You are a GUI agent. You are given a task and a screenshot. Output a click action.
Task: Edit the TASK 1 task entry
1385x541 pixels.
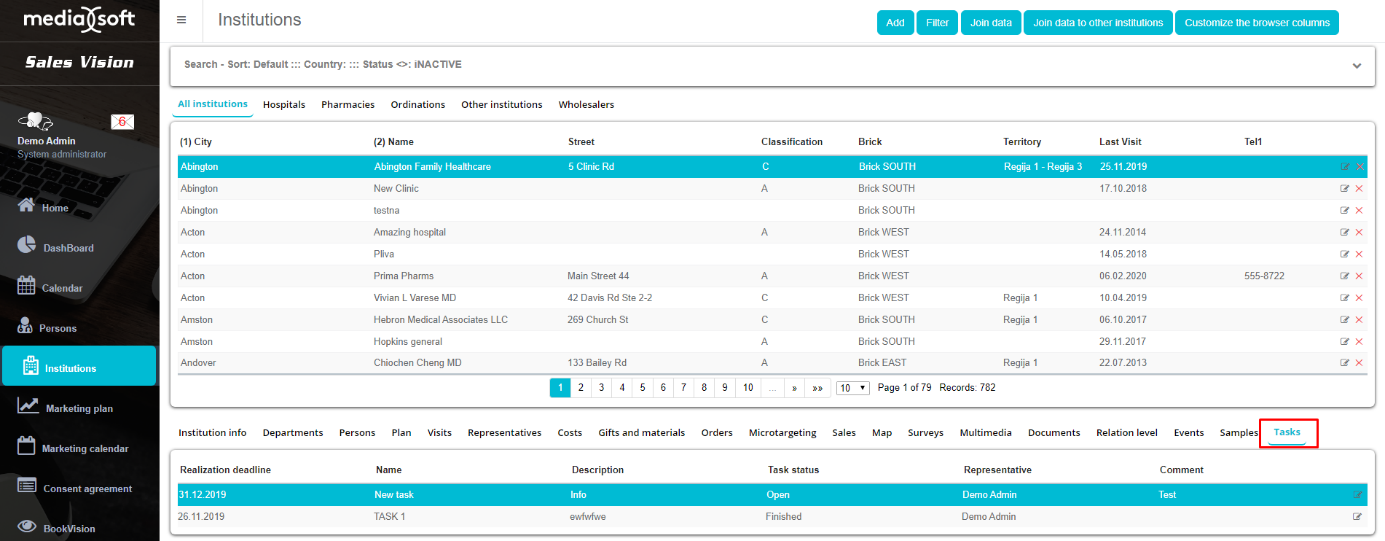[x=1357, y=517]
